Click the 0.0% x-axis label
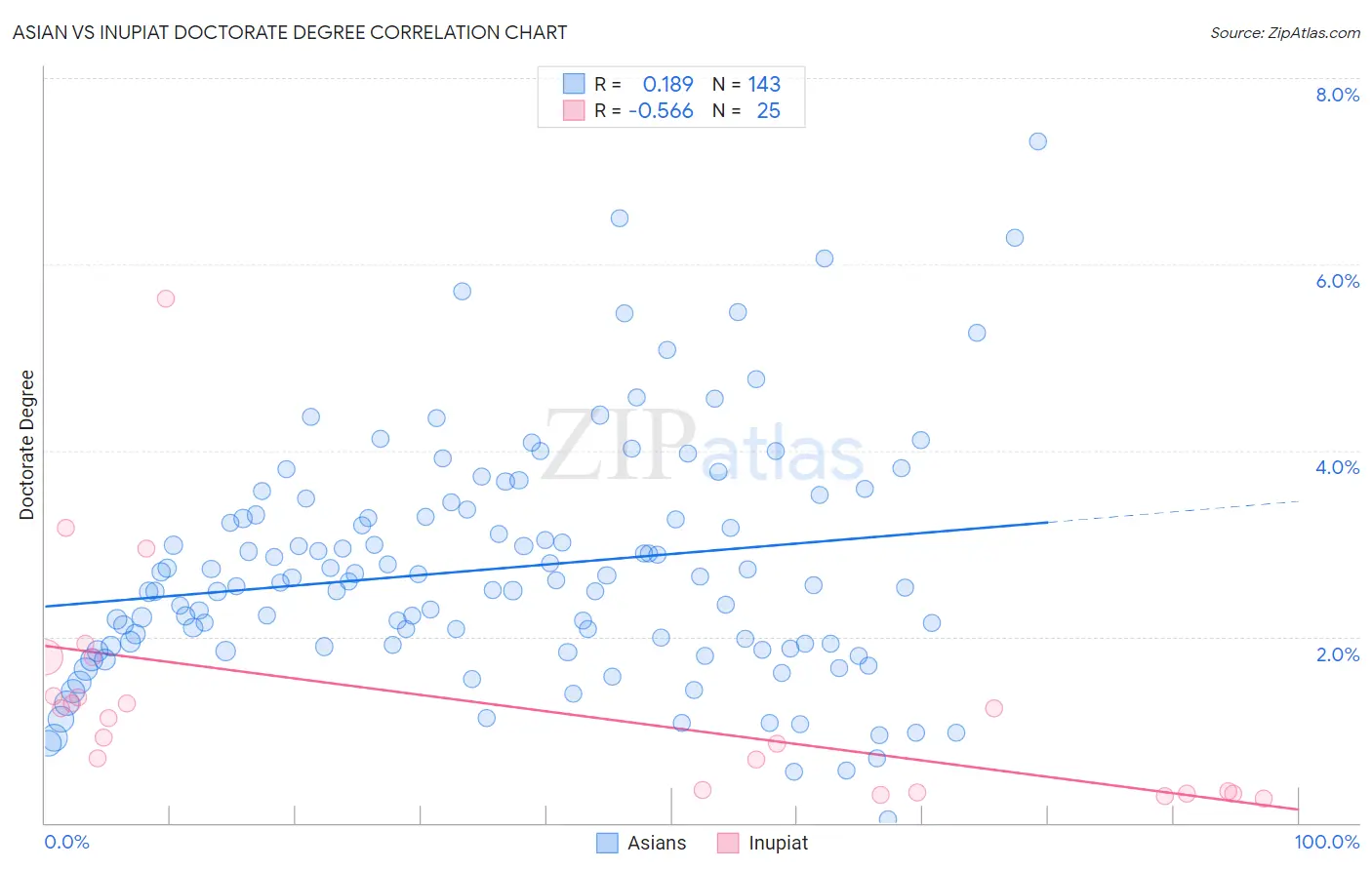The width and height of the screenshot is (1372, 870). 67,842
